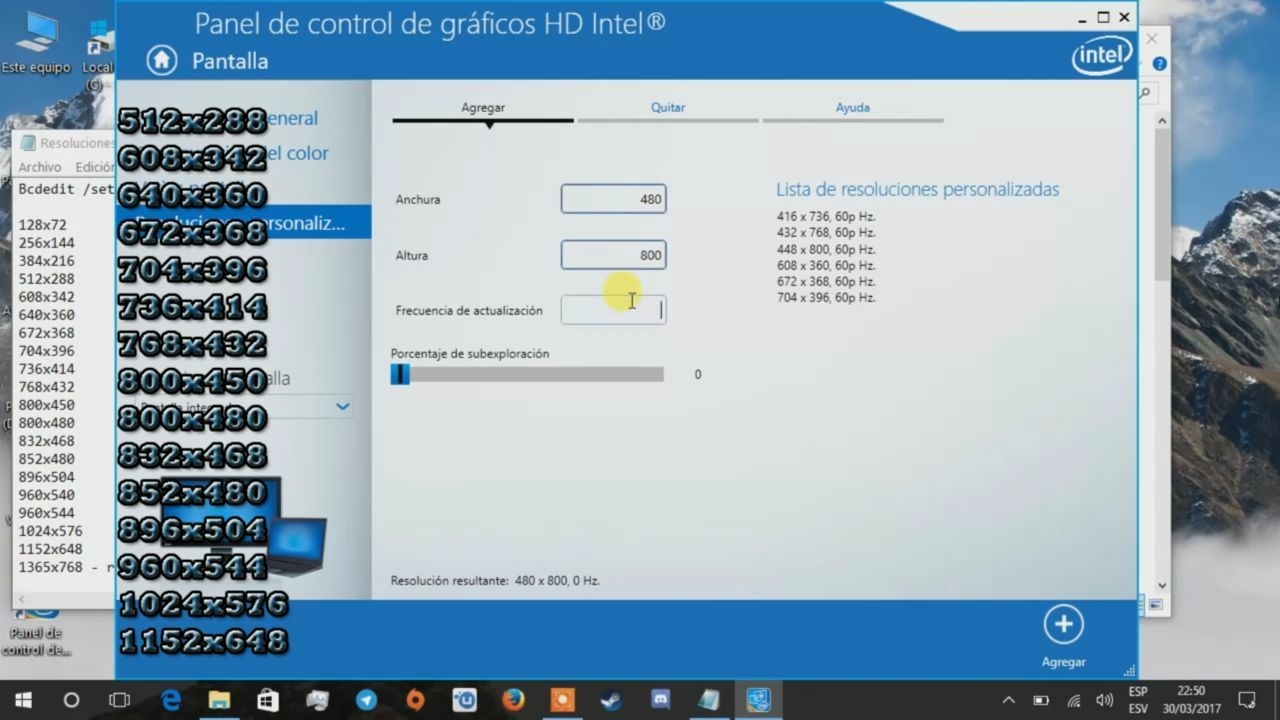The height and width of the screenshot is (720, 1280).
Task: Open Este equipo desktop icon
Action: pyautogui.click(x=36, y=43)
